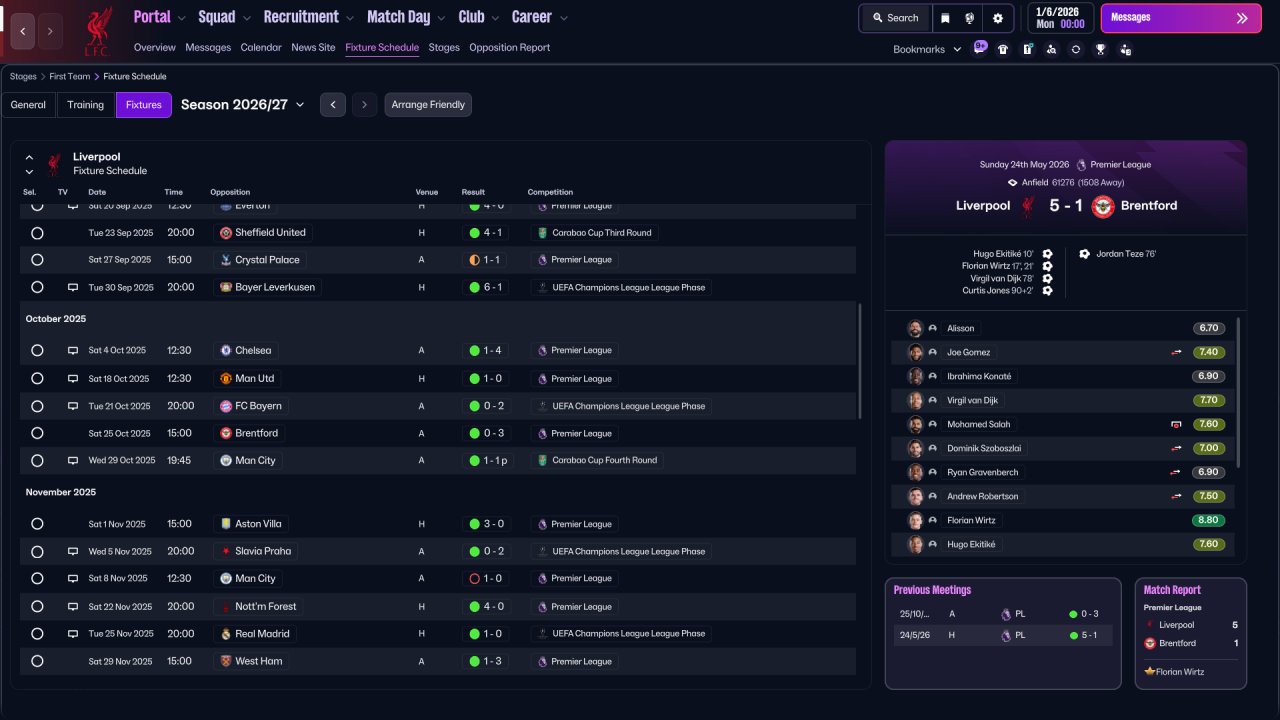1280x720 pixels.
Task: Open the Season 2026/27 selector dropdown
Action: 243,105
